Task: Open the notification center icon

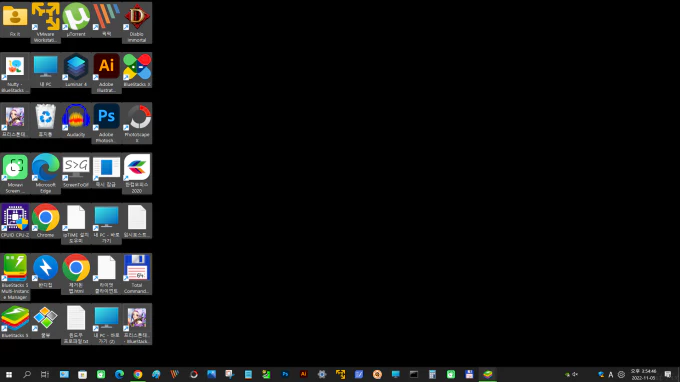Action: [668, 375]
